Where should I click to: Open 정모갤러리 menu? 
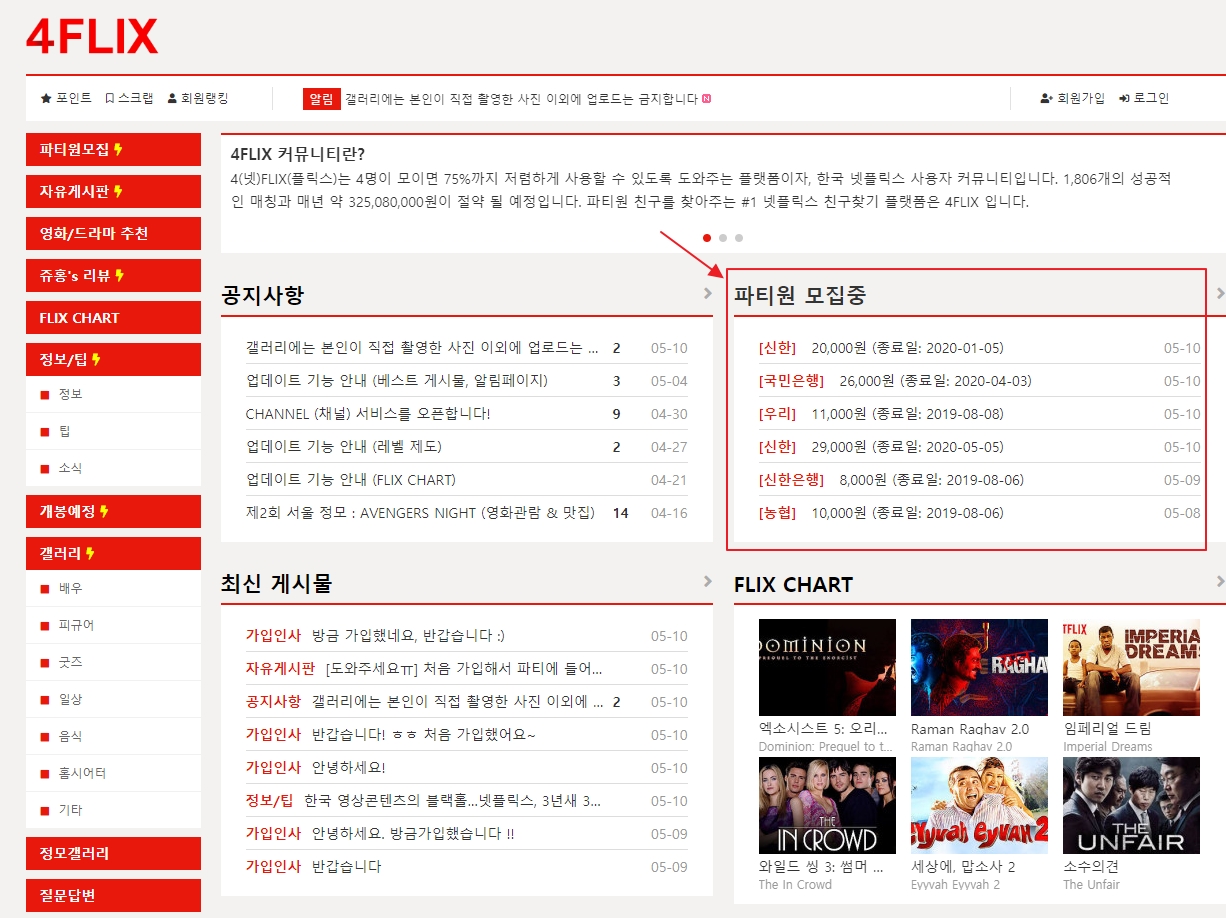113,854
